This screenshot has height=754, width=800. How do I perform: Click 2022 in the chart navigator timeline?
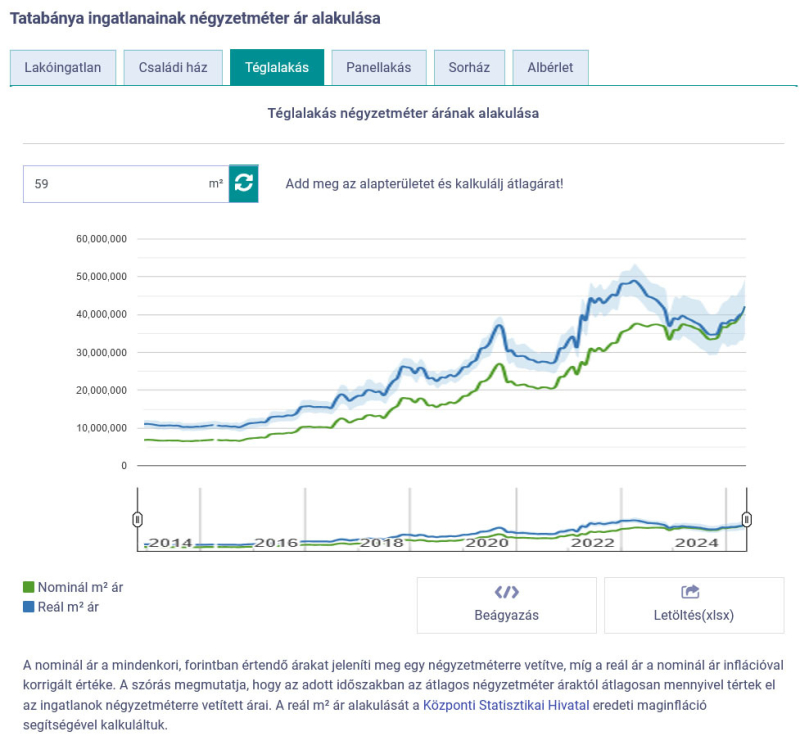click(x=592, y=543)
